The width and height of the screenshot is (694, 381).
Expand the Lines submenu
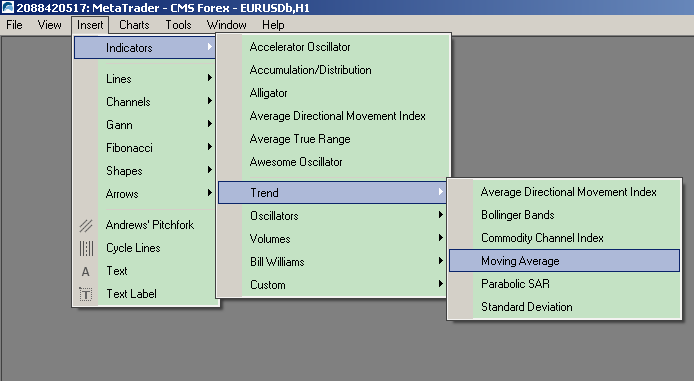[x=145, y=79]
